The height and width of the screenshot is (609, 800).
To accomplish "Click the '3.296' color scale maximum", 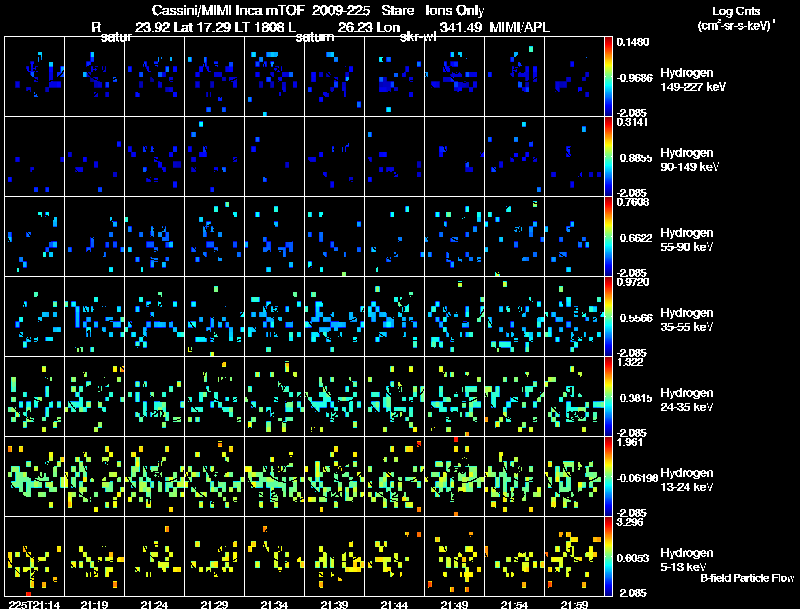I will click(630, 522).
